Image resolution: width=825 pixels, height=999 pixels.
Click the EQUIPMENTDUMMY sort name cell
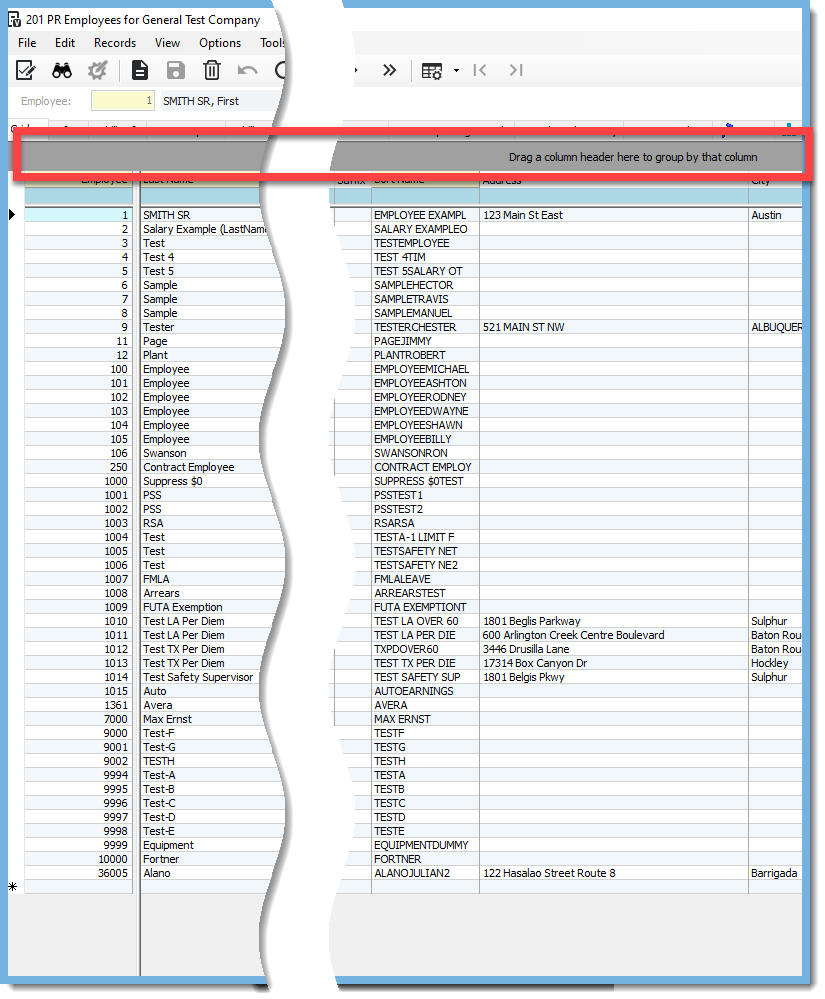[x=426, y=845]
